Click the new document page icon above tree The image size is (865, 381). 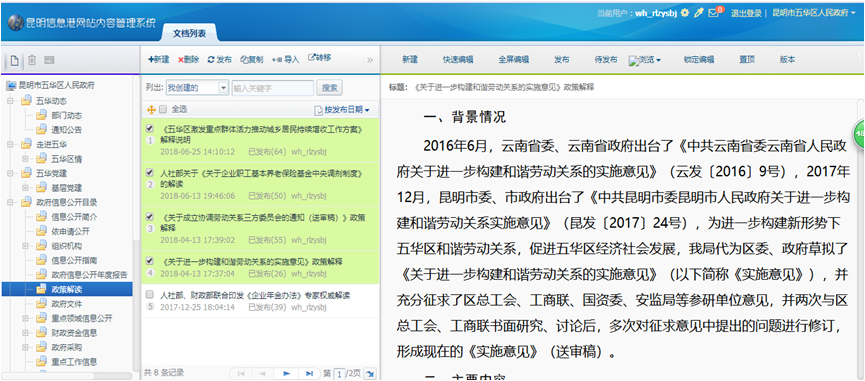(14, 60)
